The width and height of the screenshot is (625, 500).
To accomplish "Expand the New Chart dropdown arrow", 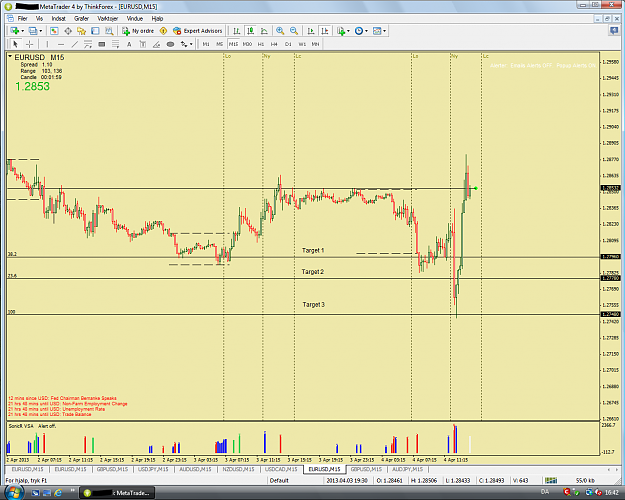I will [x=22, y=31].
